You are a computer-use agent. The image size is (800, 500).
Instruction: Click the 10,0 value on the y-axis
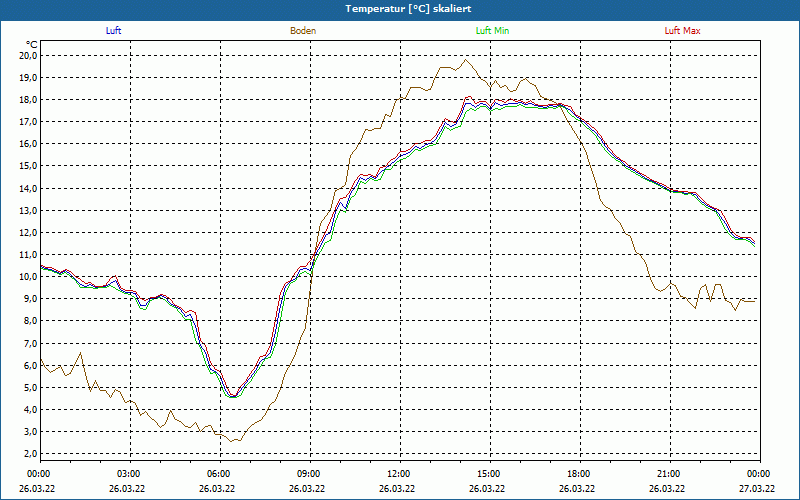(28, 277)
